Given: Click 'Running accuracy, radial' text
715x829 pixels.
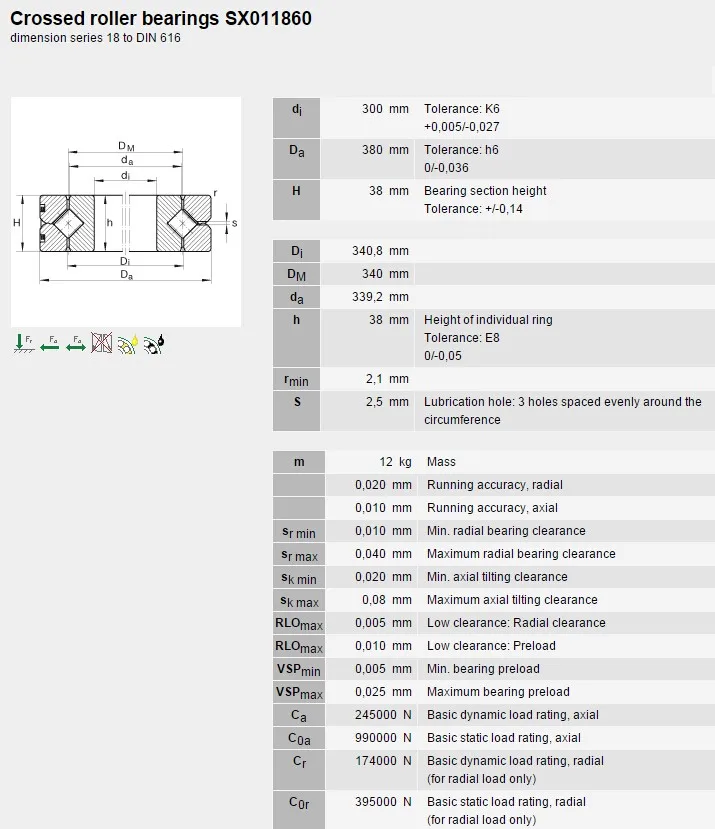Looking at the screenshot, I should 494,485.
